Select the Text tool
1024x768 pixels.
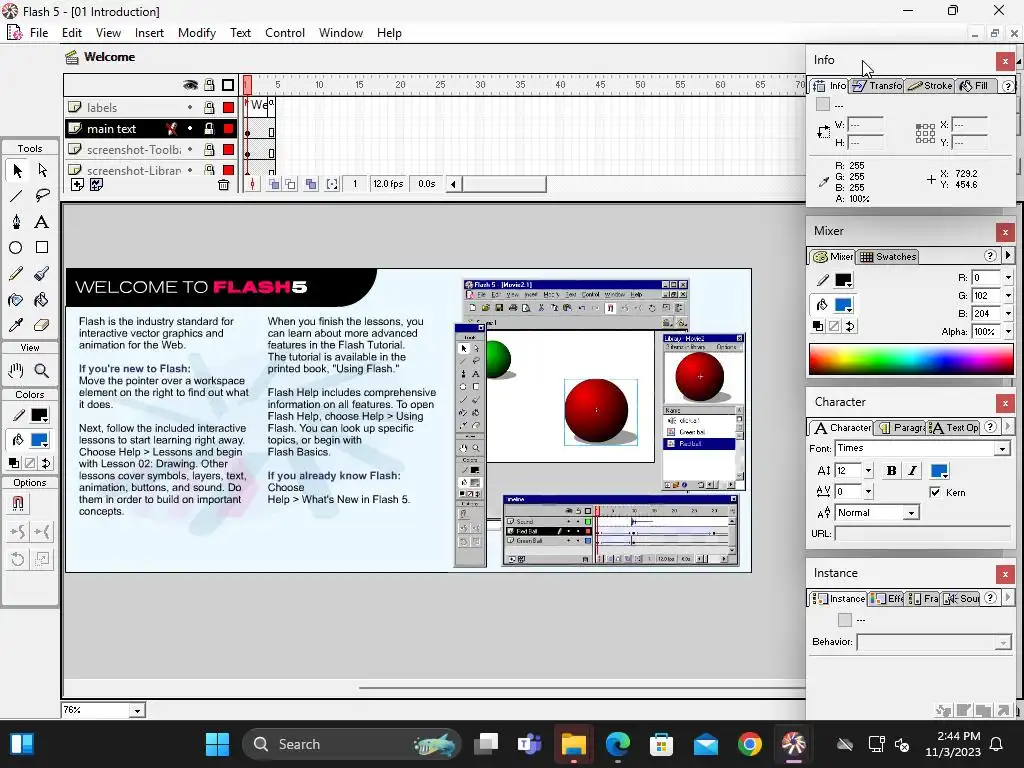pos(42,221)
